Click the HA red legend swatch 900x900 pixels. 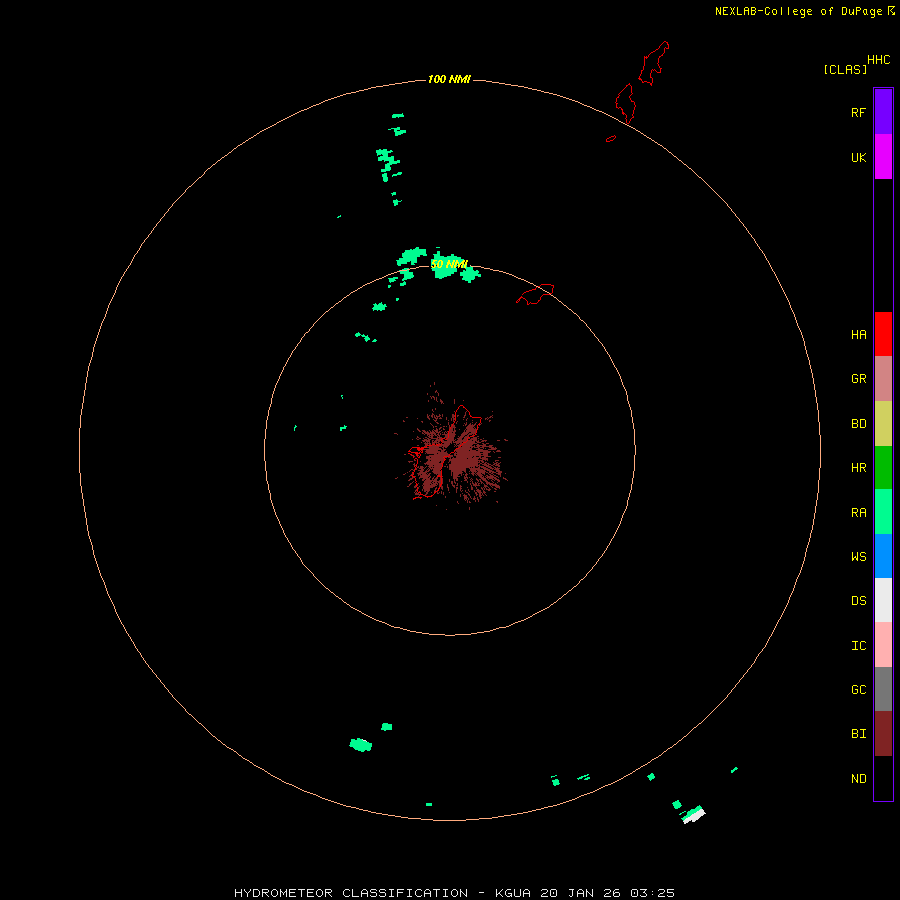point(883,334)
